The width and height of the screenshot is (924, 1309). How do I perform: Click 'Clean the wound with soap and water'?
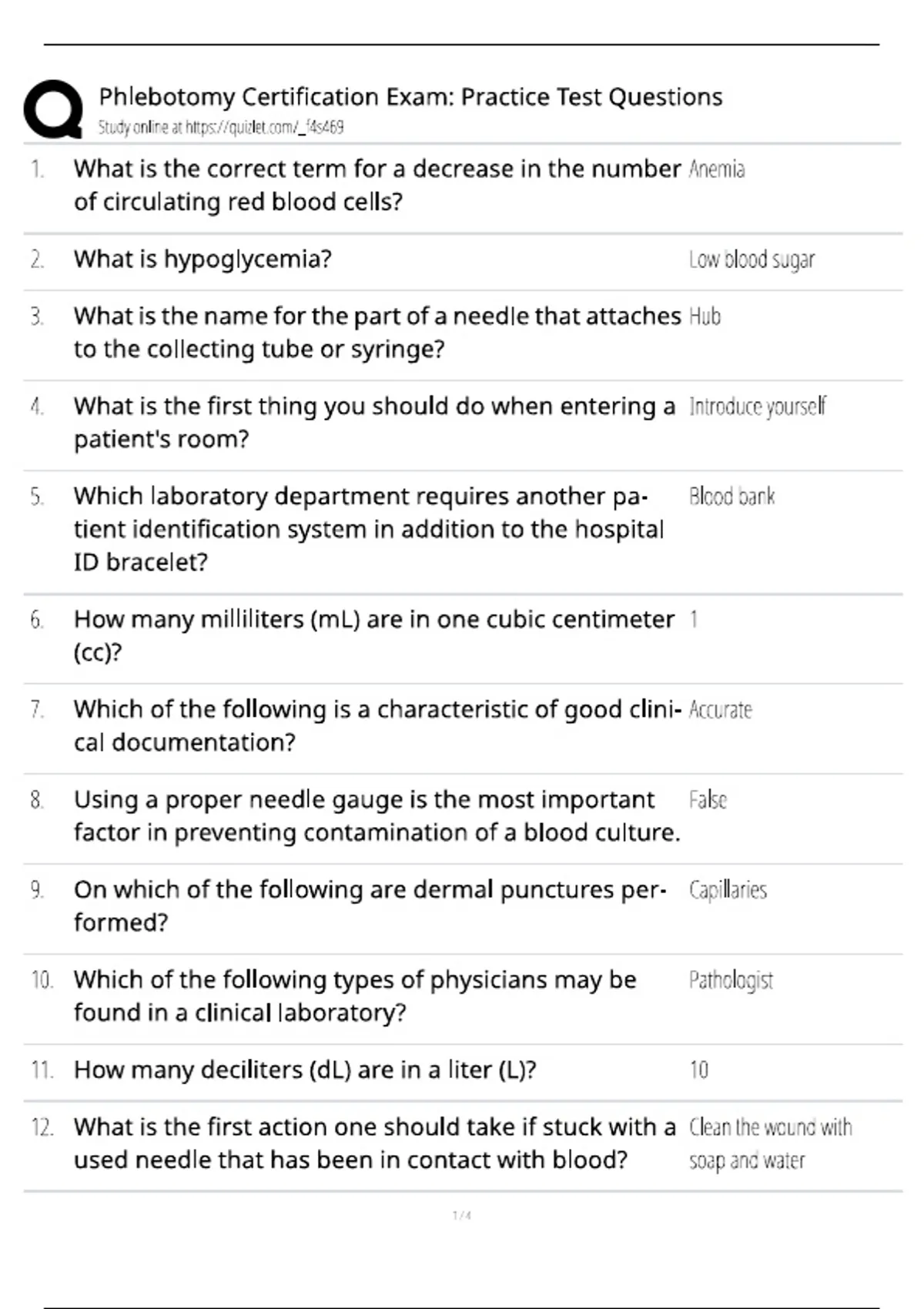pos(771,1143)
